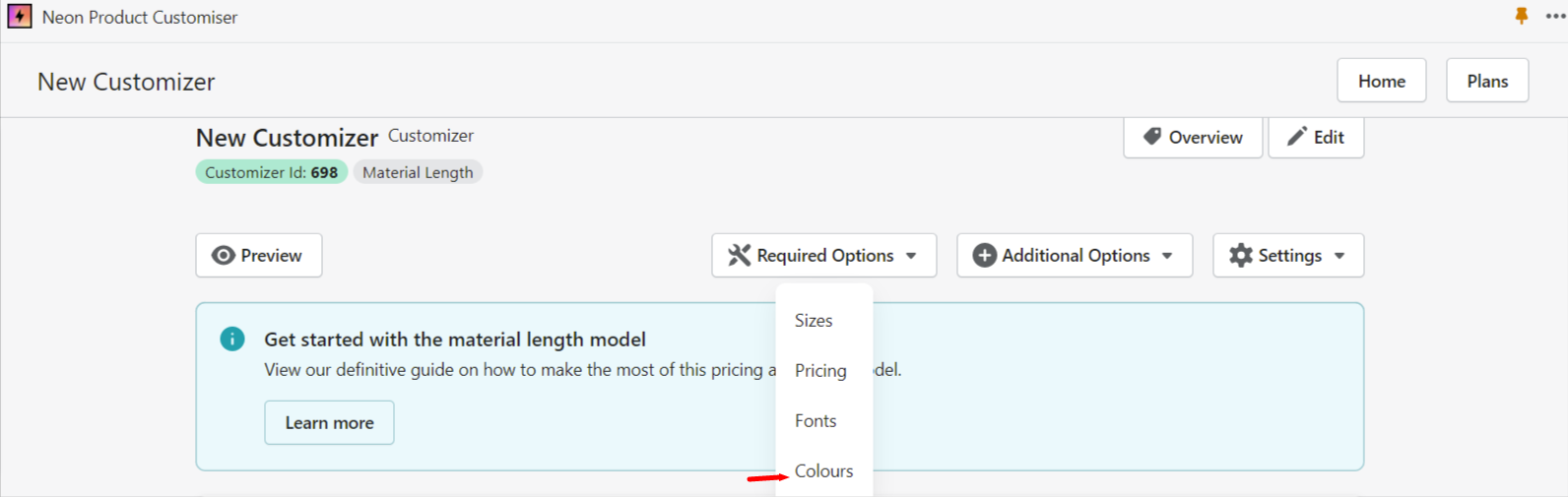This screenshot has height=497, width=1568.
Task: Choose Colours in the Required Options menu
Action: [x=824, y=471]
